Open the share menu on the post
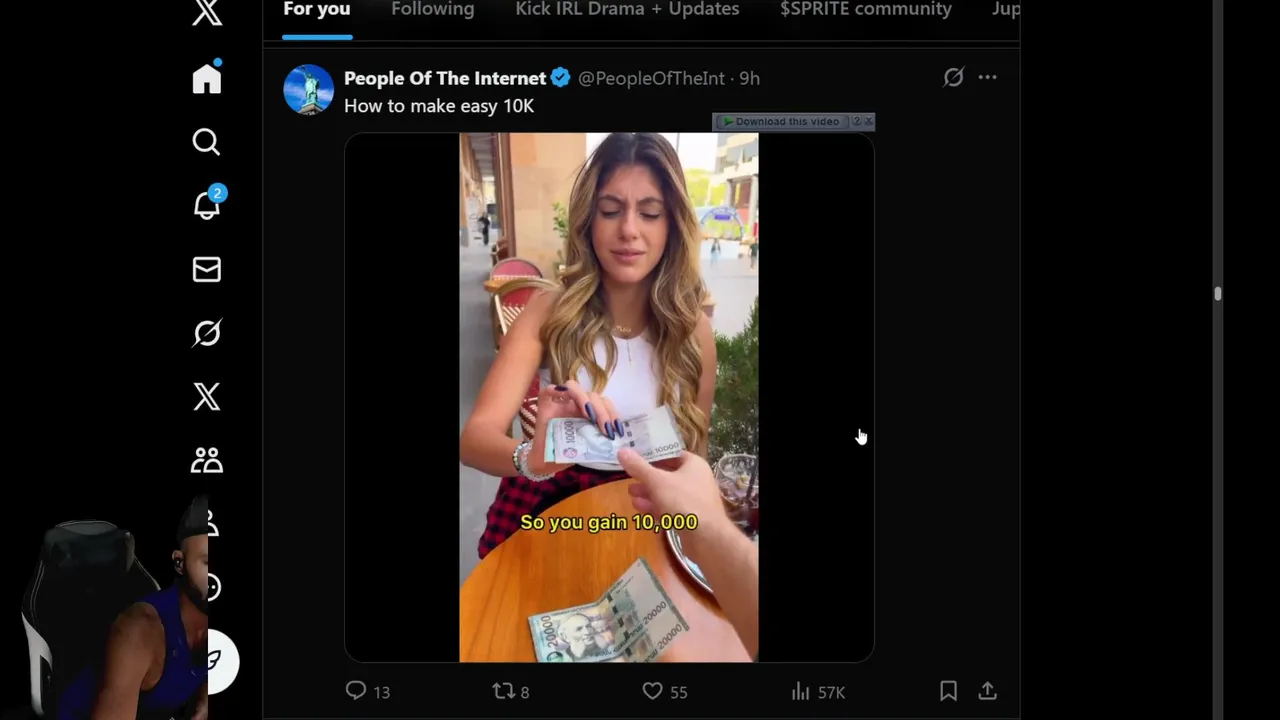1280x720 pixels. pos(987,691)
